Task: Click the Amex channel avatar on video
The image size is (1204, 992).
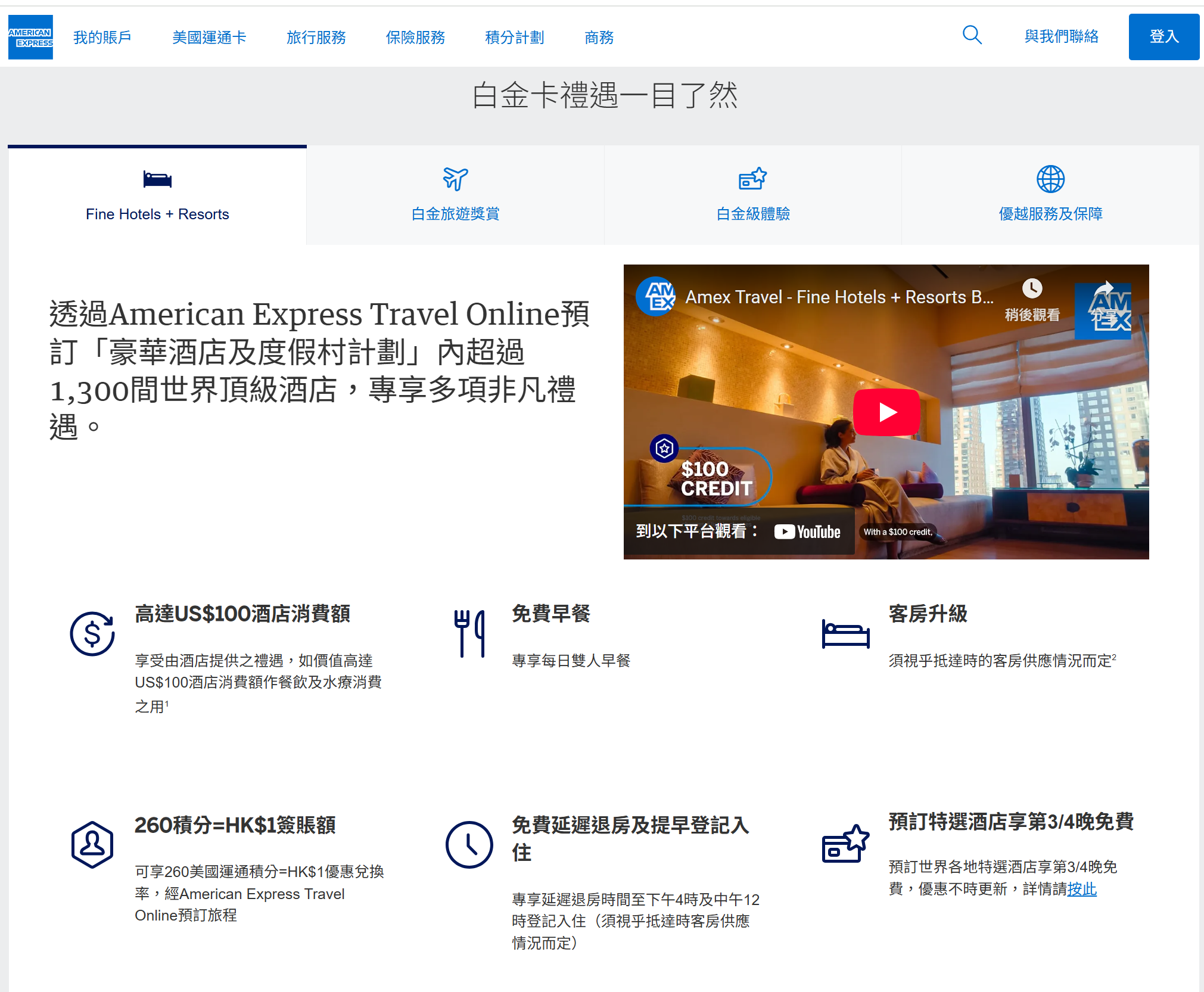Action: 655,296
